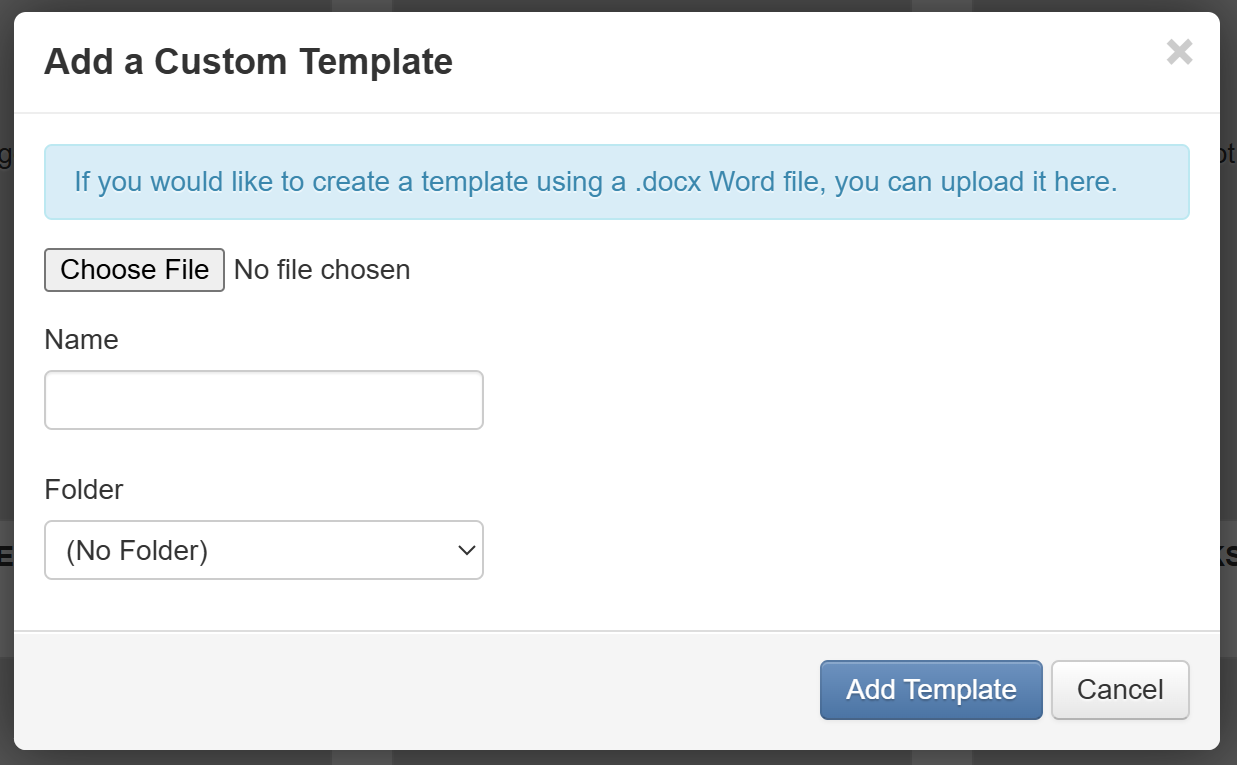Click the Folder dropdown chevron arrow
1237x765 pixels.
466,550
